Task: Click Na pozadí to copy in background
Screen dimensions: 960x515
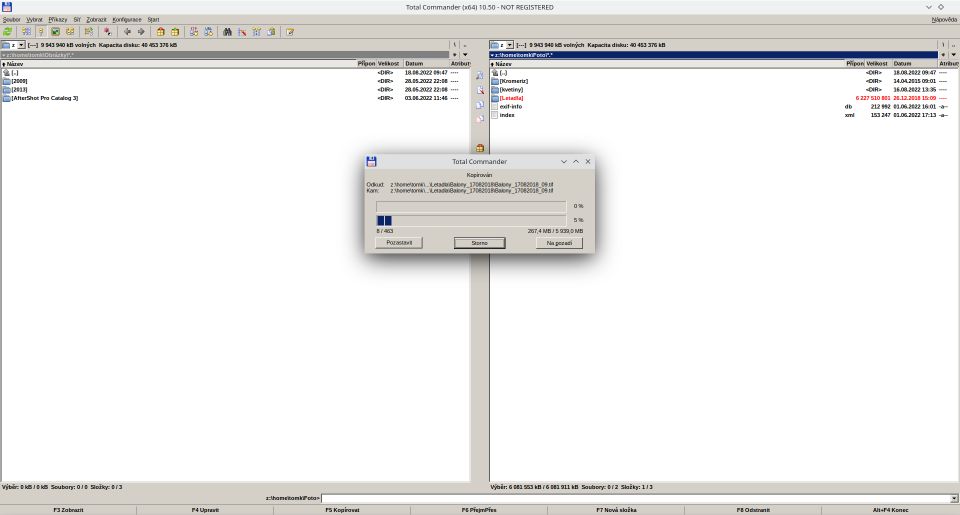Action: [559, 243]
